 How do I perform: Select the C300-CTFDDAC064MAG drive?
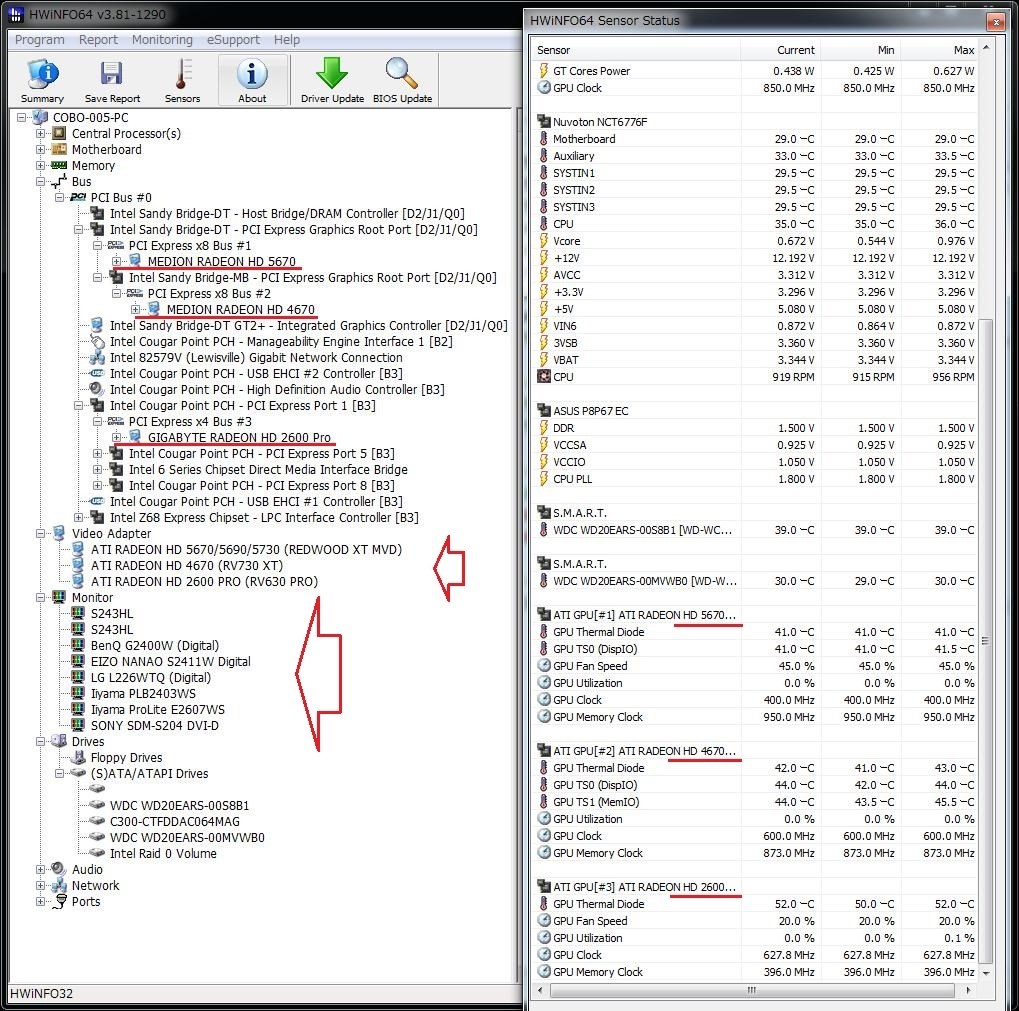pyautogui.click(x=175, y=821)
